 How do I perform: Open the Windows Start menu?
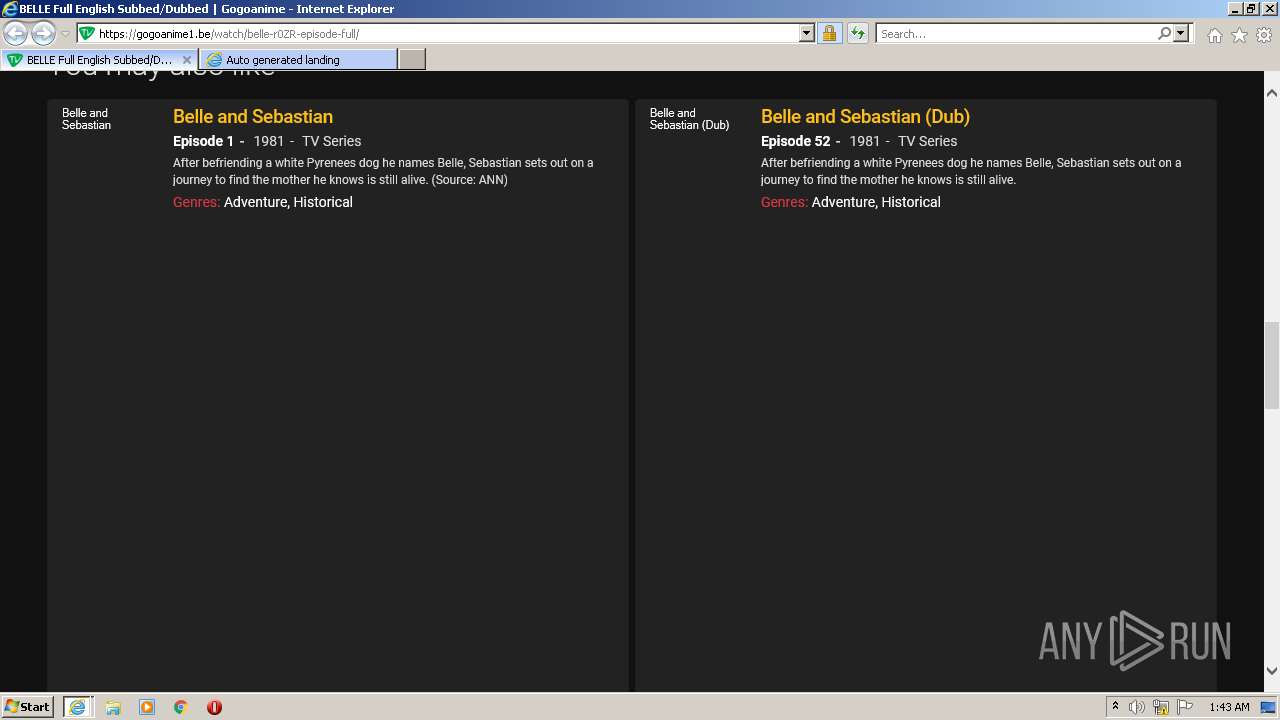(28, 706)
